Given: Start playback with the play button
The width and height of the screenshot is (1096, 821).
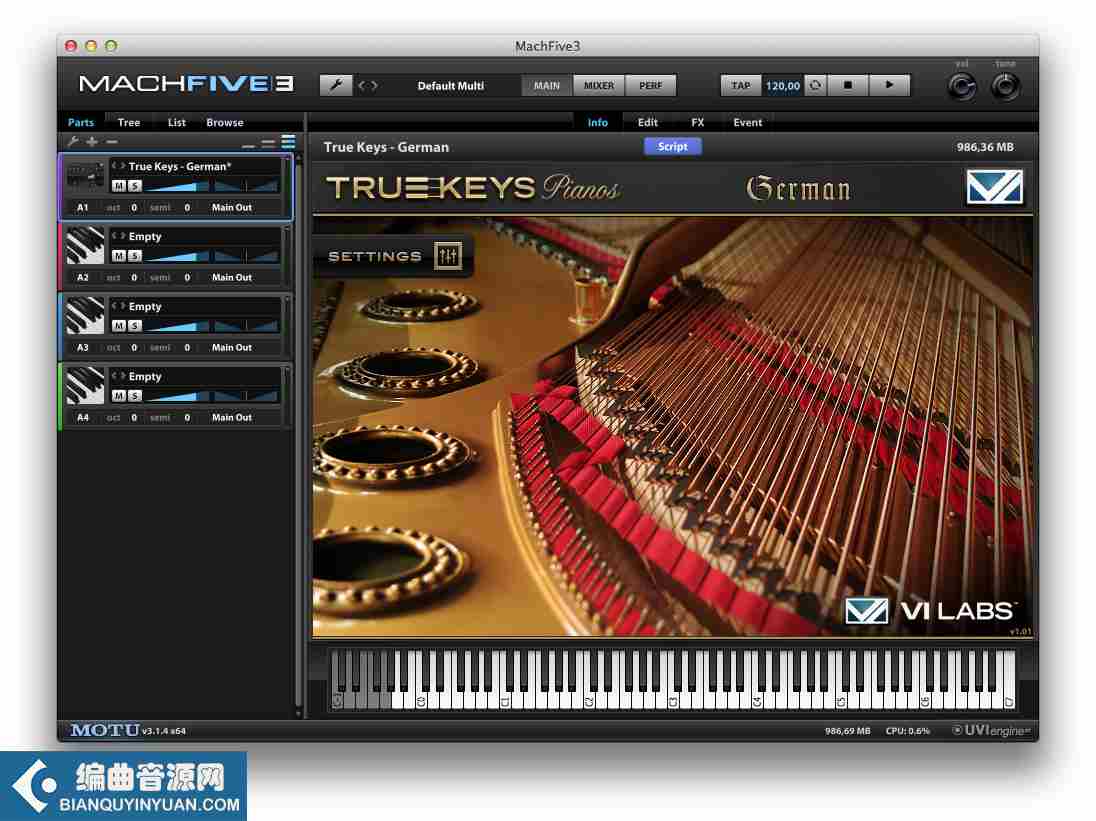Looking at the screenshot, I should [889, 85].
